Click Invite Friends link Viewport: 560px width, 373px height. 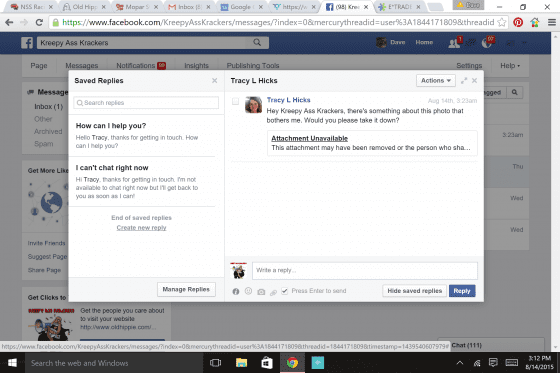pyautogui.click(x=46, y=243)
